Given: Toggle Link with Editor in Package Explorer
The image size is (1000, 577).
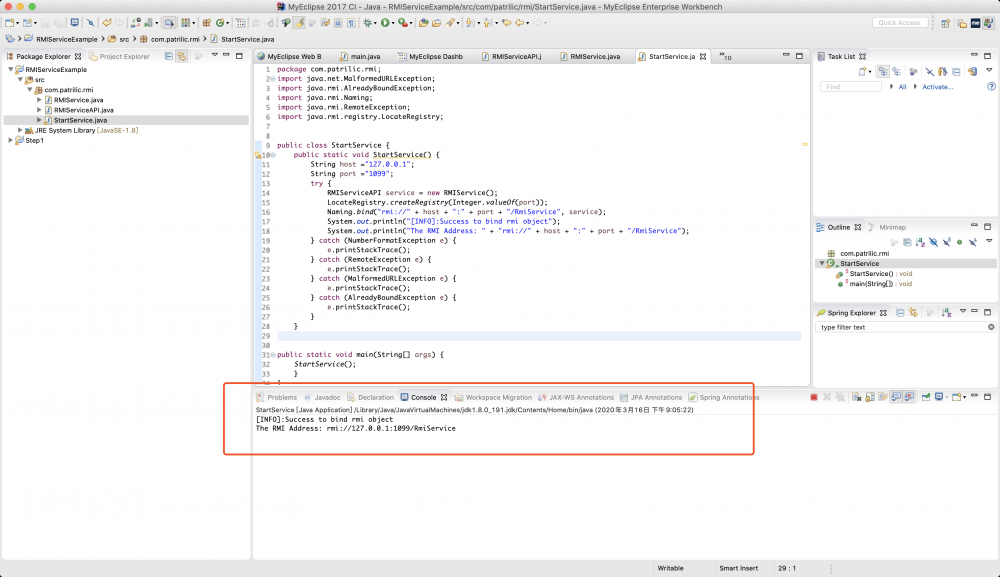Looking at the screenshot, I should tap(182, 57).
